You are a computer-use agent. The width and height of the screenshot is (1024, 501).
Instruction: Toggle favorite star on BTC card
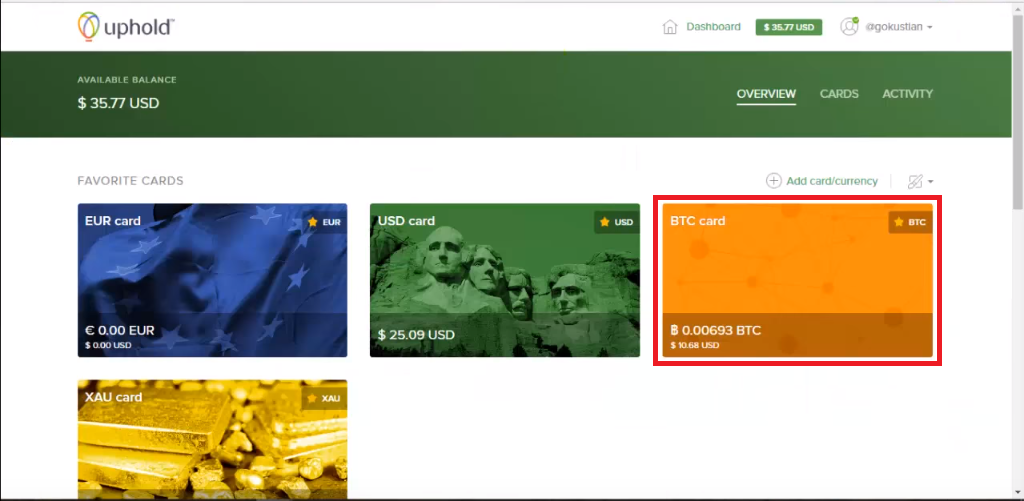click(899, 222)
